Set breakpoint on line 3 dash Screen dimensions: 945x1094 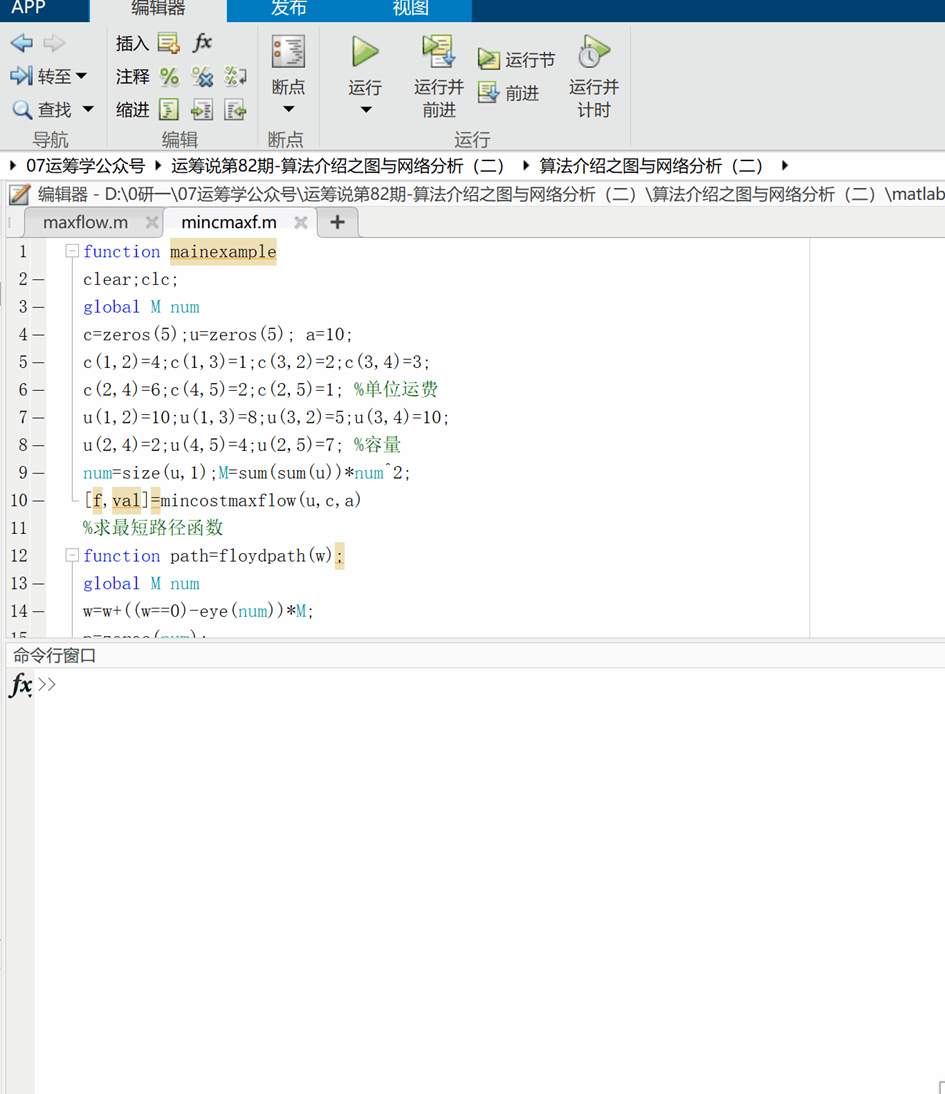pos(38,307)
